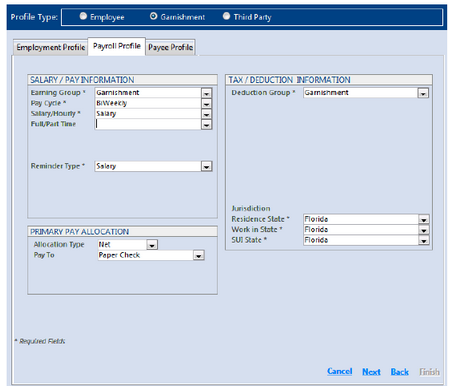Click the Next link
This screenshot has width=454, height=391.
(371, 372)
